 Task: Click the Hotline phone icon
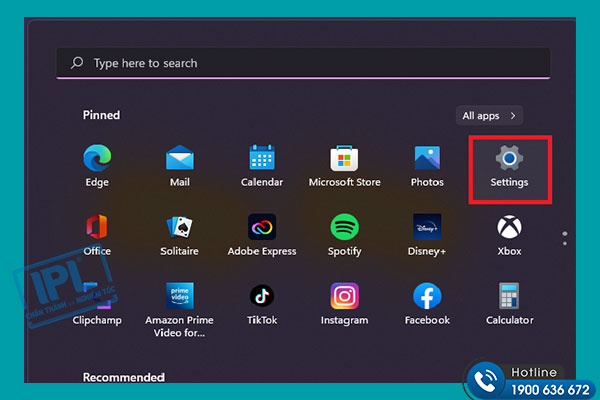point(486,380)
